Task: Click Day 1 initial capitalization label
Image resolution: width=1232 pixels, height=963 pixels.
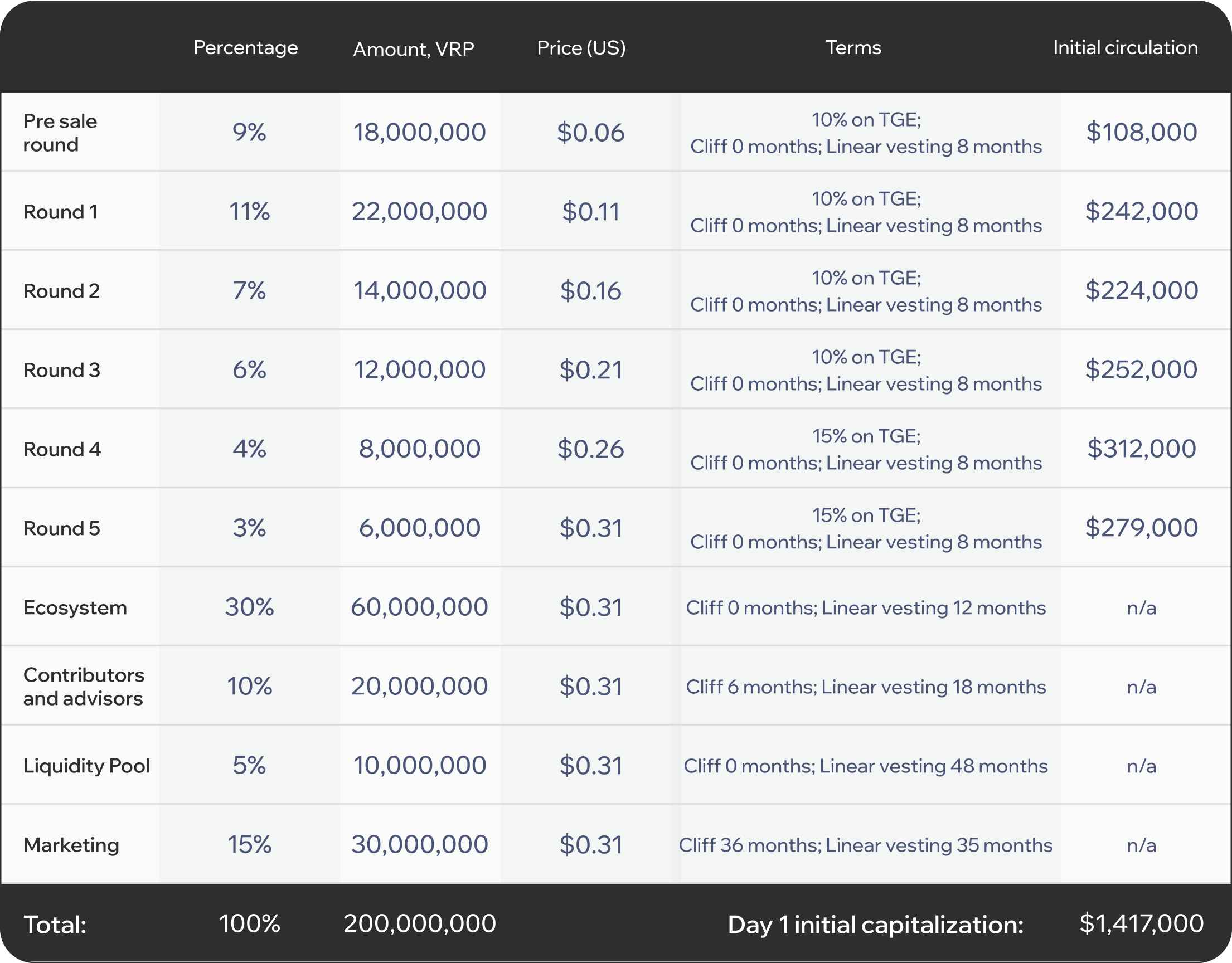Action: 875,925
